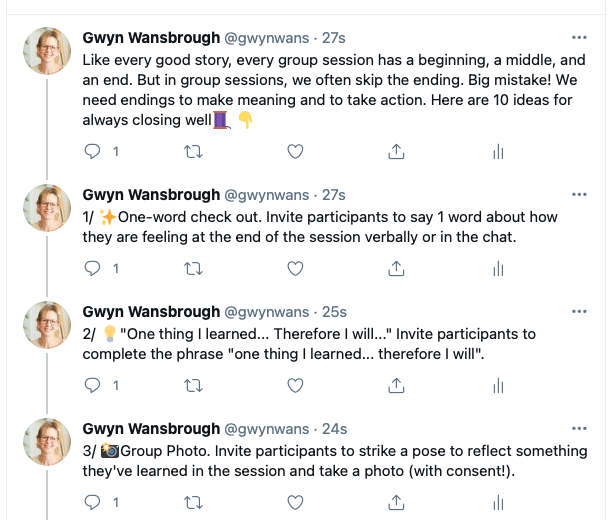Open Gwyn Wansbrough name on first tweet
Image resolution: width=610 pixels, height=520 pixels.
click(x=151, y=38)
